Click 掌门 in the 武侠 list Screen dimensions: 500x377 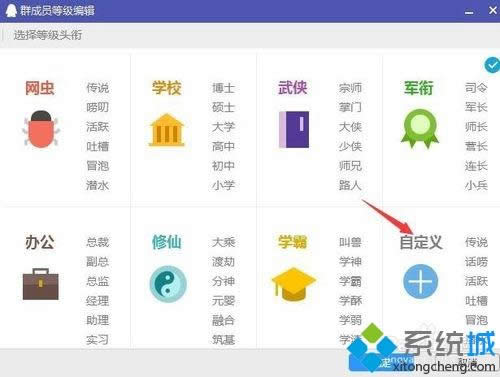point(350,107)
